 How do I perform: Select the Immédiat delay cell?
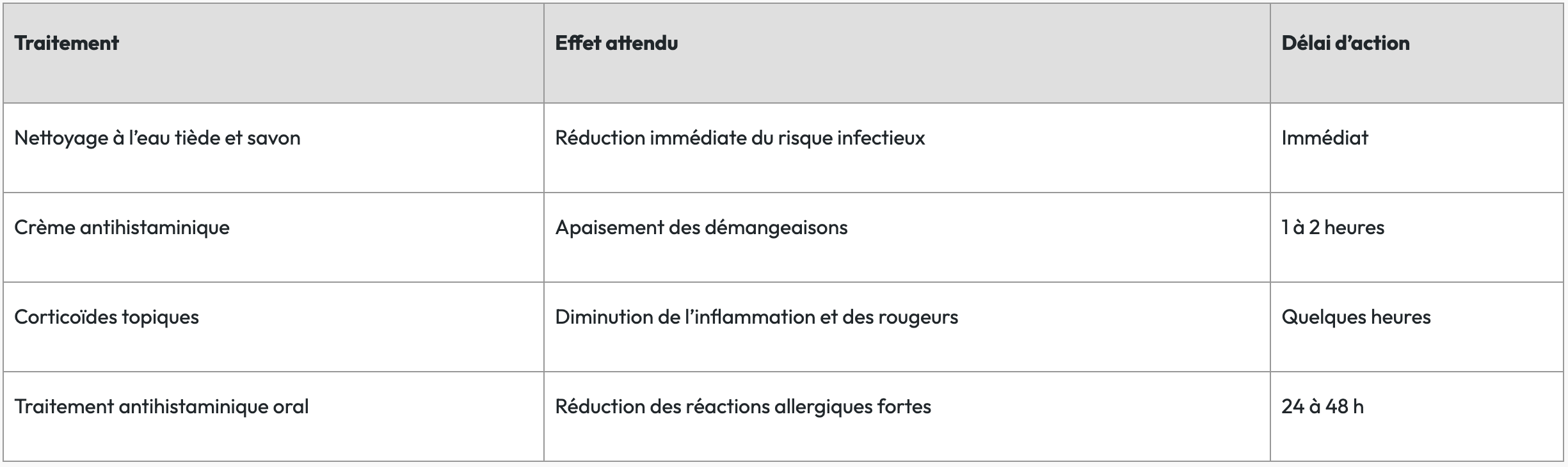click(x=1324, y=138)
